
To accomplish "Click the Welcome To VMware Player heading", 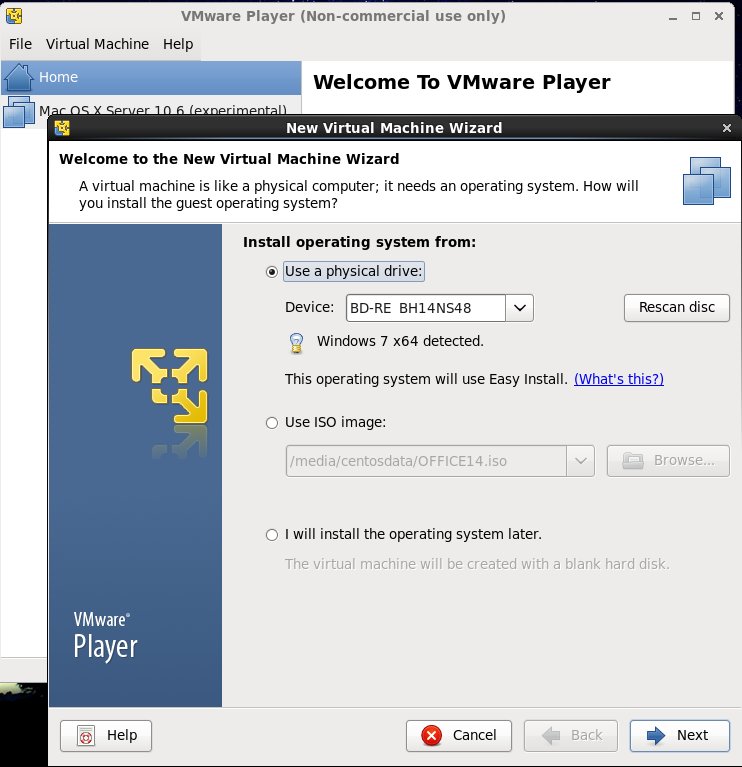I will [462, 82].
